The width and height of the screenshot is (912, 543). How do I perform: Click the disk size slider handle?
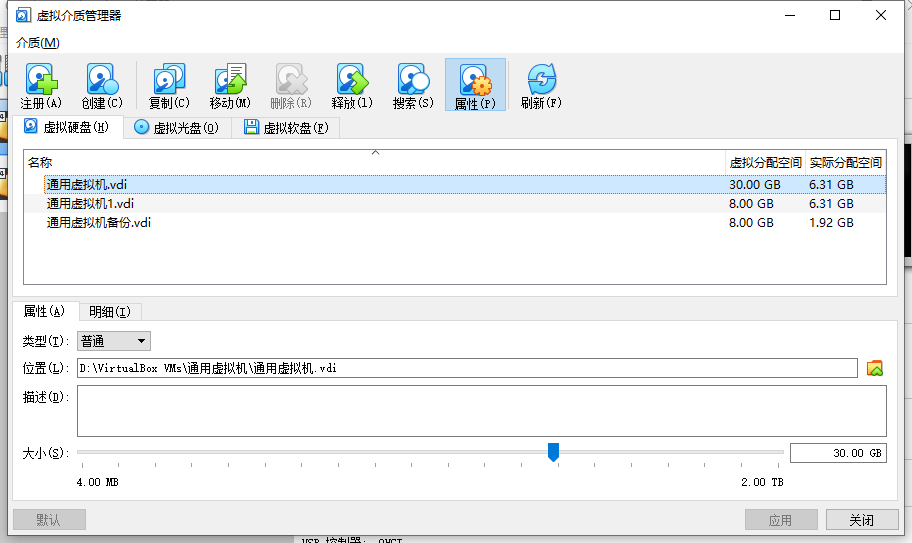pyautogui.click(x=553, y=453)
